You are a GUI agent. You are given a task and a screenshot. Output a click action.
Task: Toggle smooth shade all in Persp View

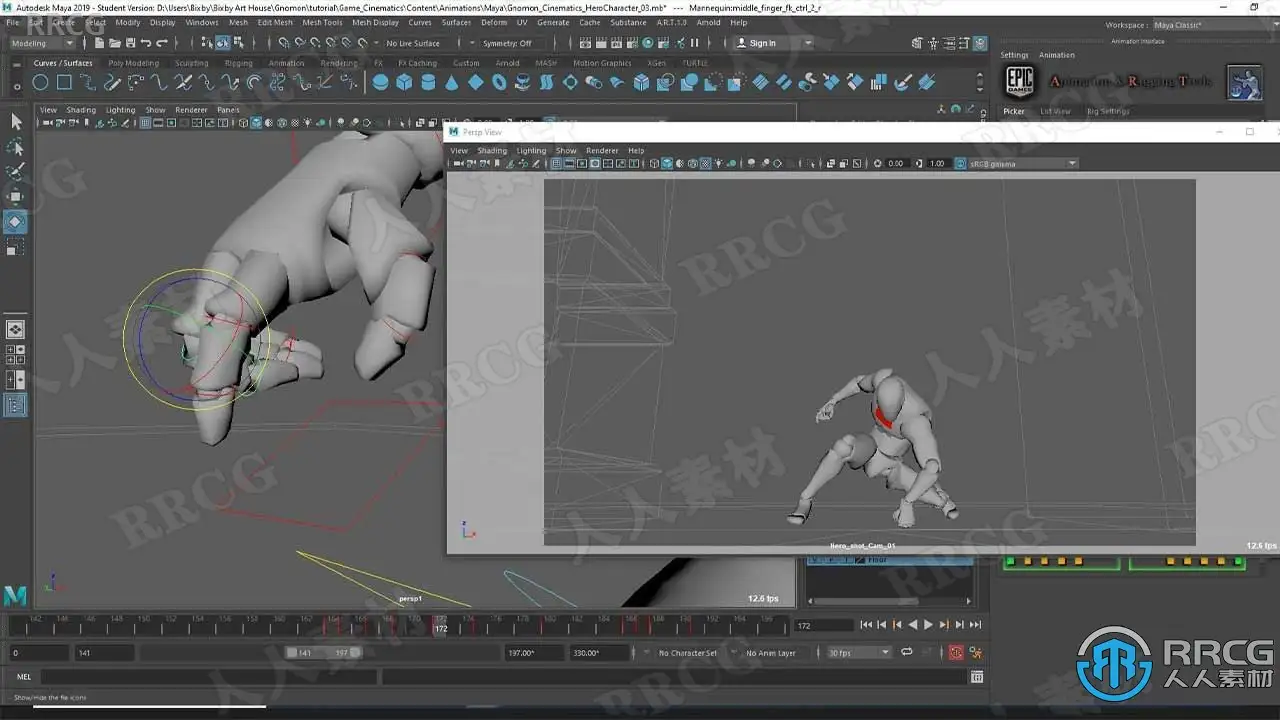coord(667,163)
